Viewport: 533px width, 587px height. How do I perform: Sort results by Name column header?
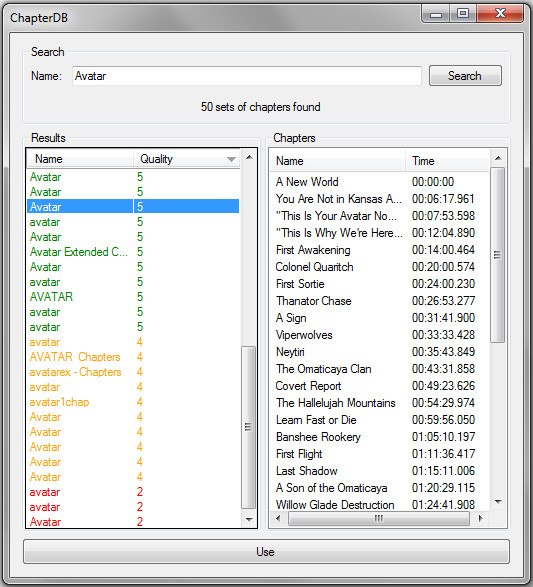[x=80, y=159]
